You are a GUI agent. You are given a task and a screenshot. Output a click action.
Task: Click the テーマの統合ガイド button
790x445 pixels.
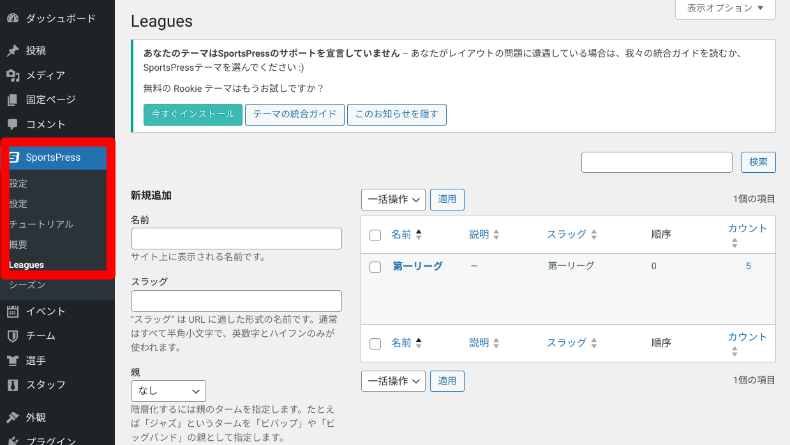pyautogui.click(x=295, y=114)
